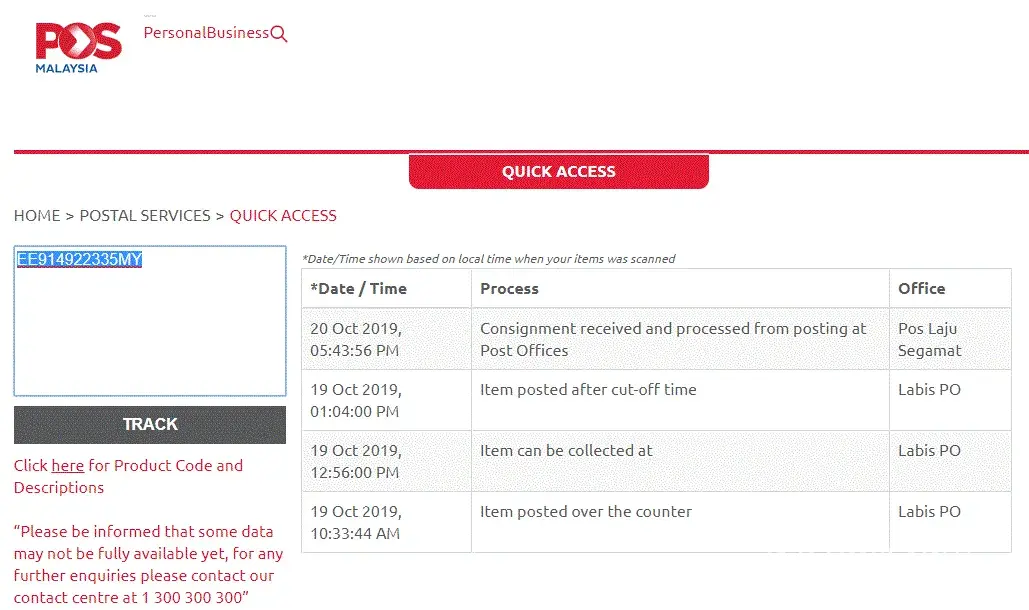Screen dimensions: 1029x610
Task: Select 'Item posted after cut-off time' entry
Action: click(x=588, y=390)
